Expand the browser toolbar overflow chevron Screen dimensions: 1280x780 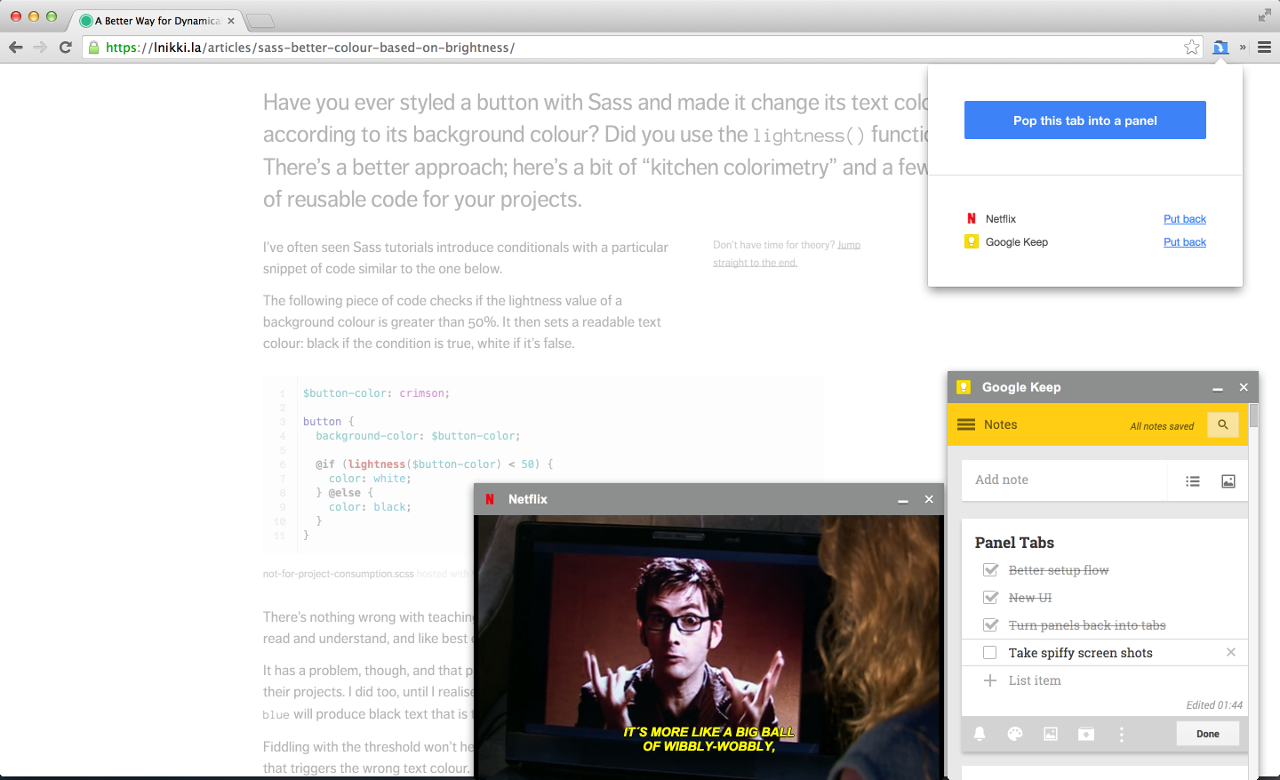1243,46
